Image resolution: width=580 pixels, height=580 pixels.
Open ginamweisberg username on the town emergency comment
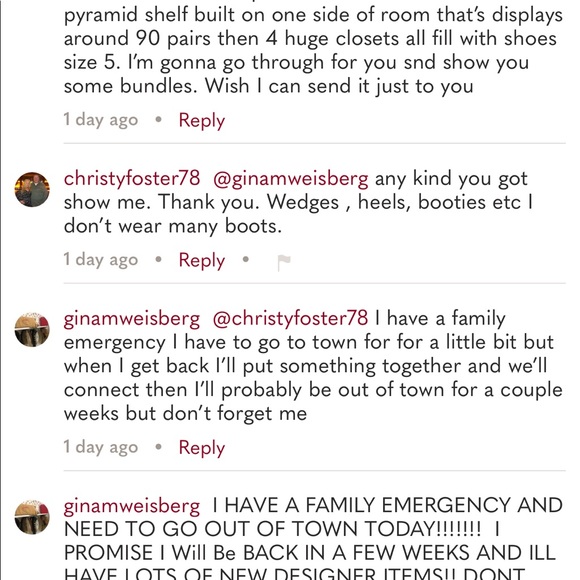[132, 319]
